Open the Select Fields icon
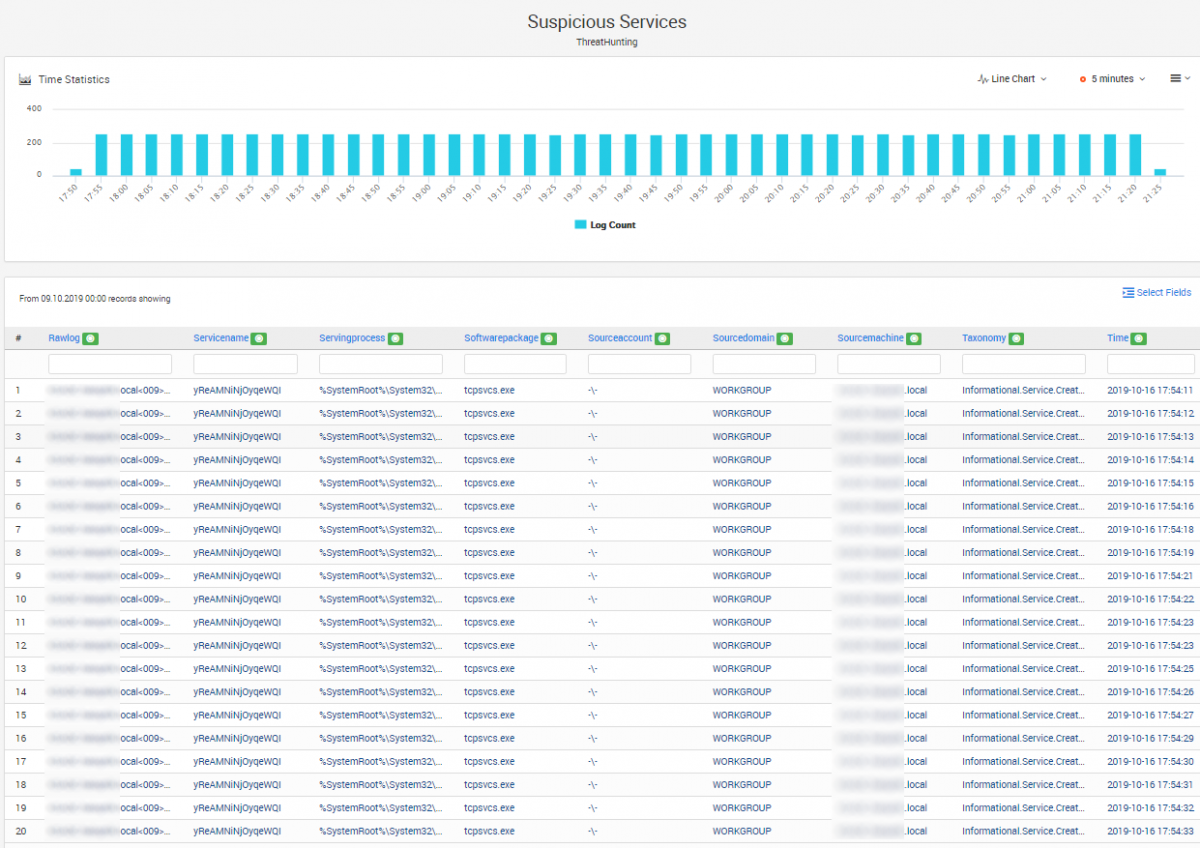This screenshot has height=848, width=1200. pos(1131,292)
